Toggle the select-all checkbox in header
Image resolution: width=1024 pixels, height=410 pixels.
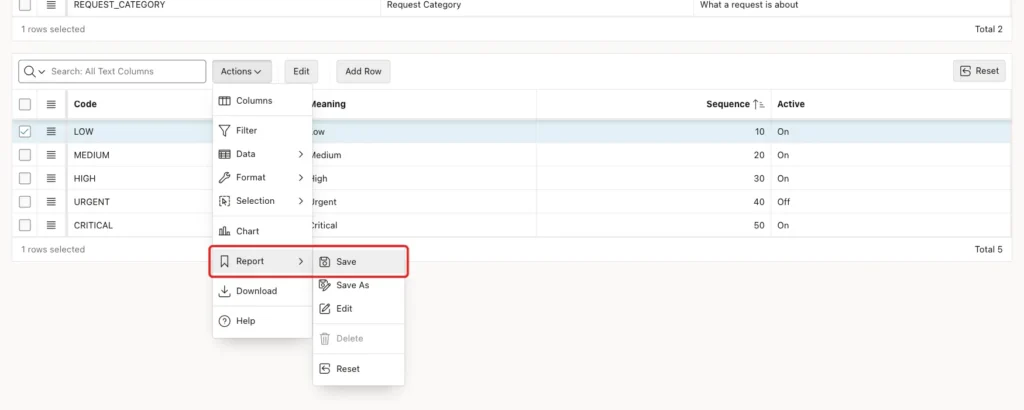point(25,104)
